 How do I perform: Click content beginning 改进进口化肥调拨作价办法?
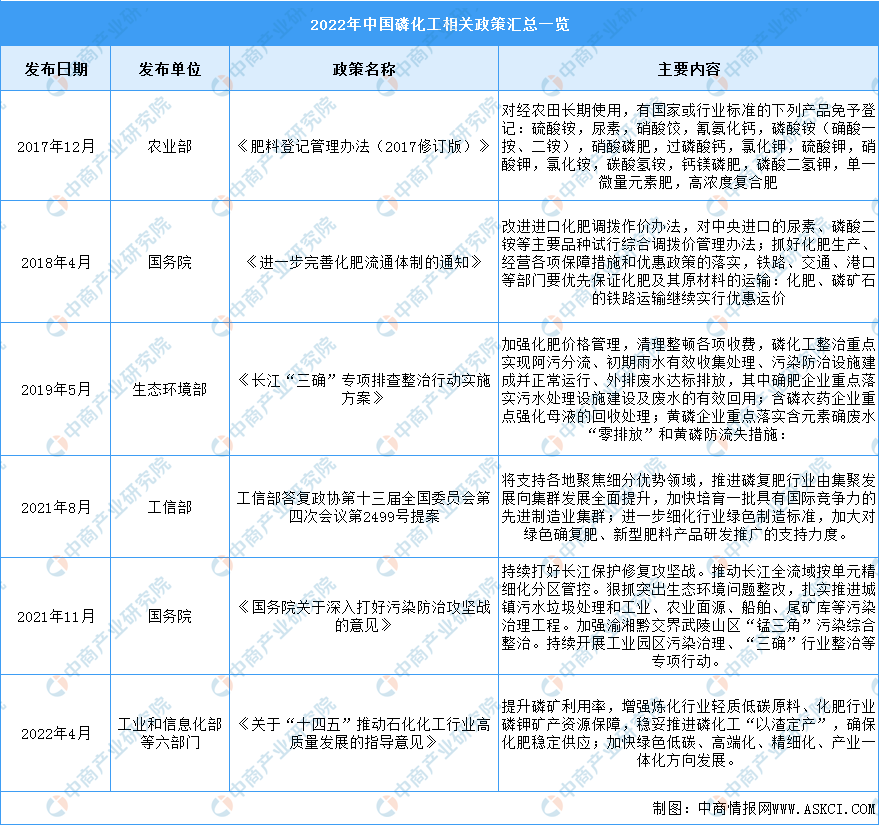pyautogui.click(x=688, y=262)
